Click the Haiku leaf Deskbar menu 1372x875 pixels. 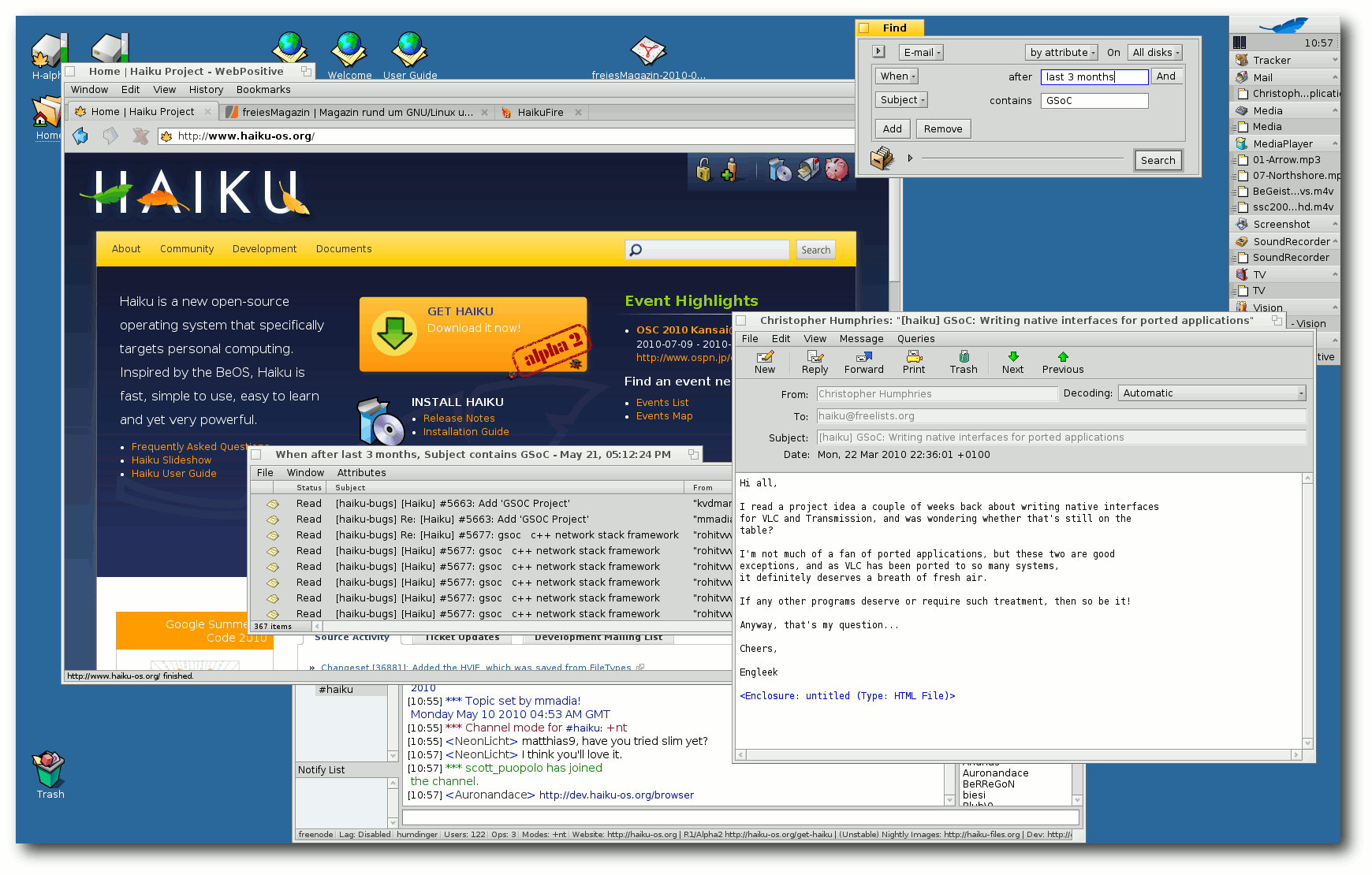(1284, 26)
